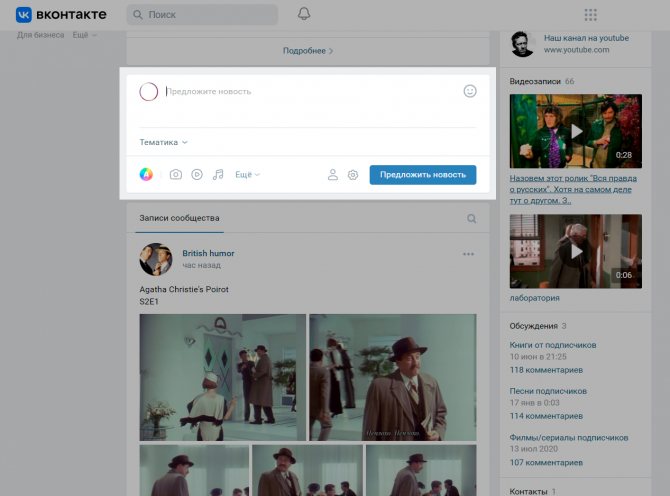This screenshot has width=670, height=496.
Task: Select the Записи сообщества tab
Action: tap(179, 218)
